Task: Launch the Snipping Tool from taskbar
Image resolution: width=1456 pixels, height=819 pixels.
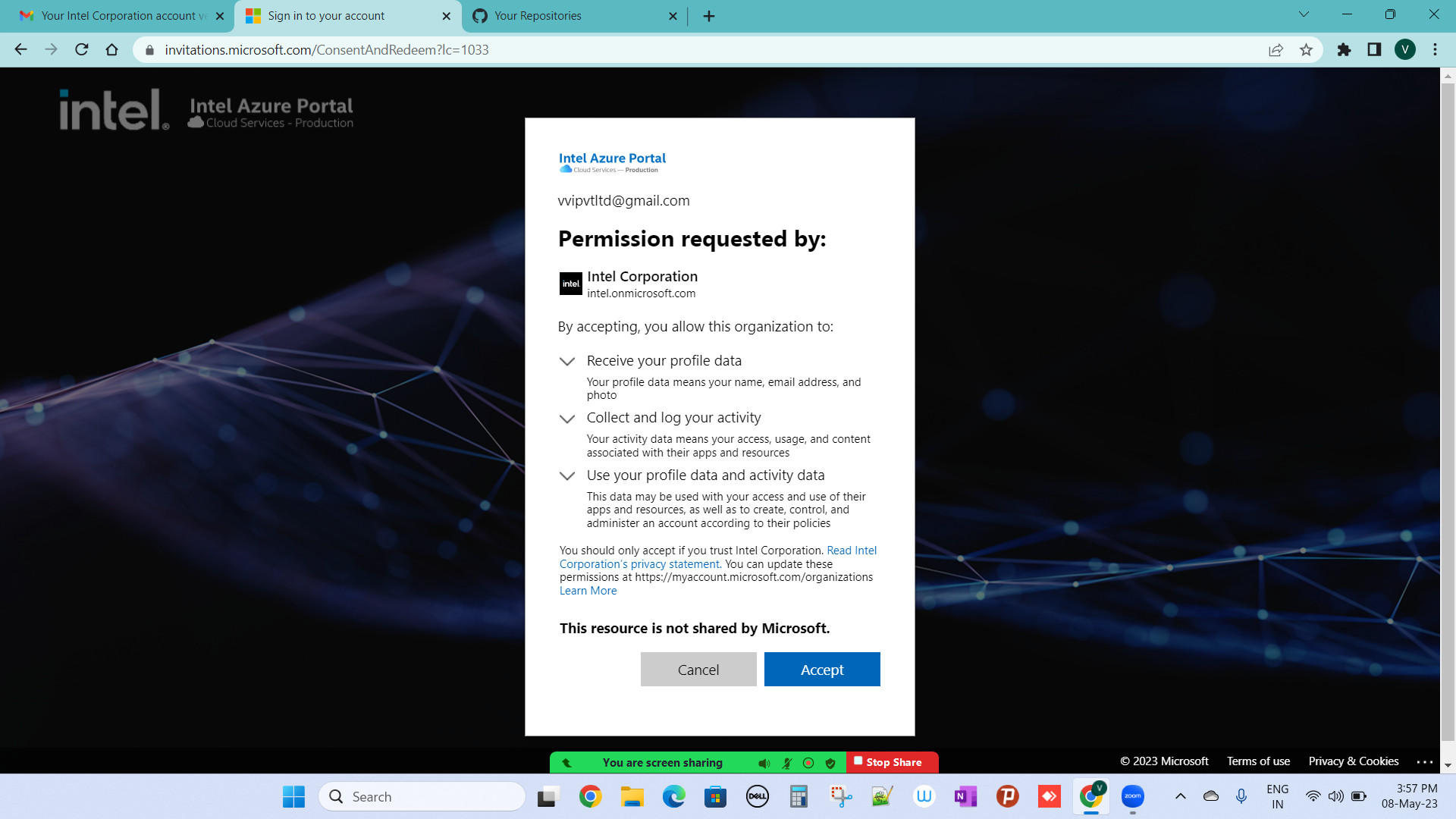Action: click(x=840, y=796)
